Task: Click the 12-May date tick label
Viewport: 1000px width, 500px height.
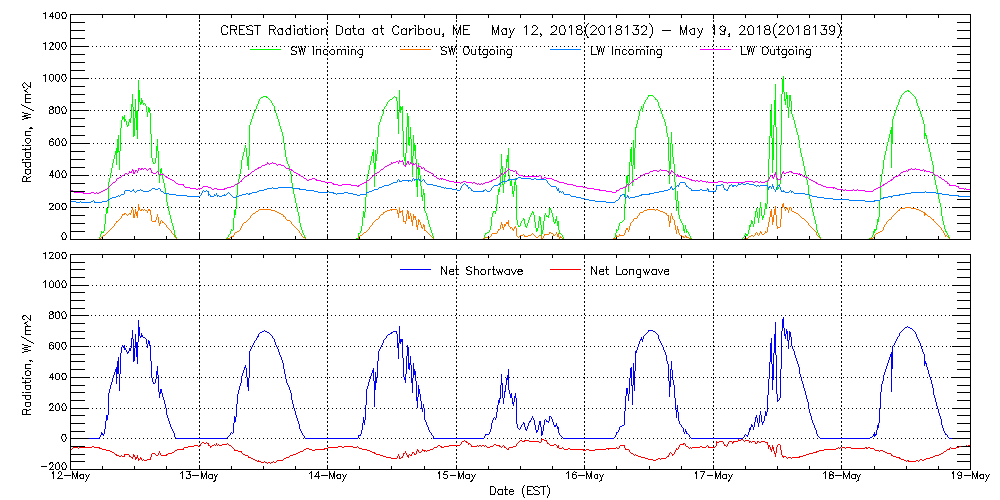Action: tap(71, 476)
